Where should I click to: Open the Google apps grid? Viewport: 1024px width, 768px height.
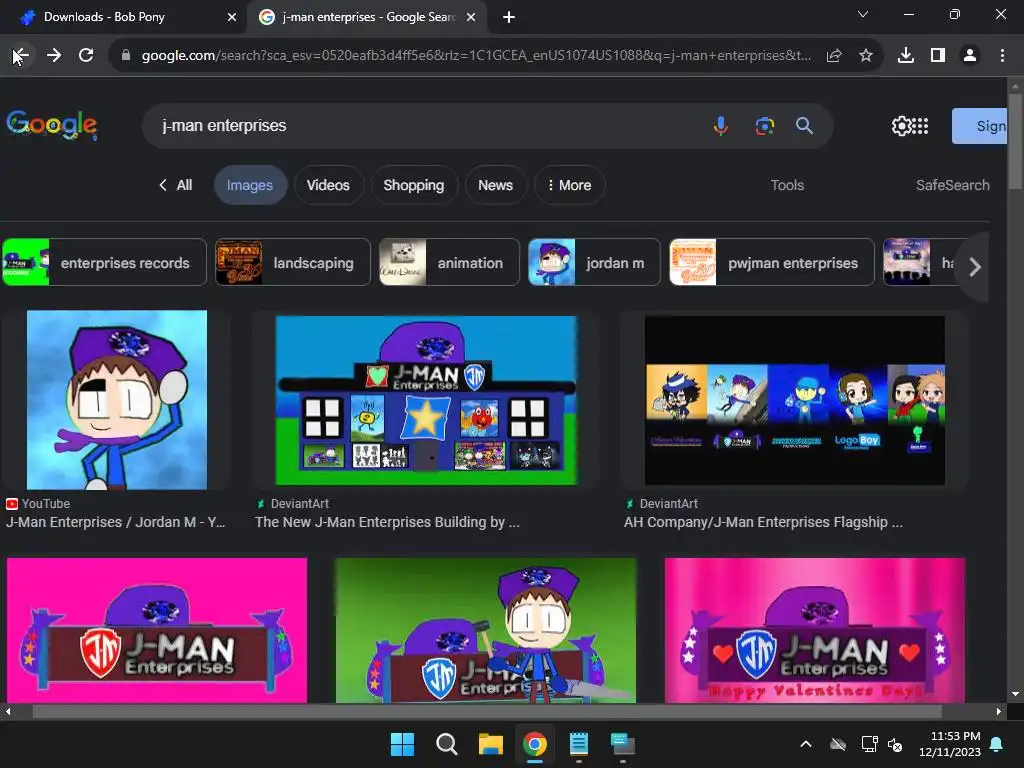click(x=920, y=126)
